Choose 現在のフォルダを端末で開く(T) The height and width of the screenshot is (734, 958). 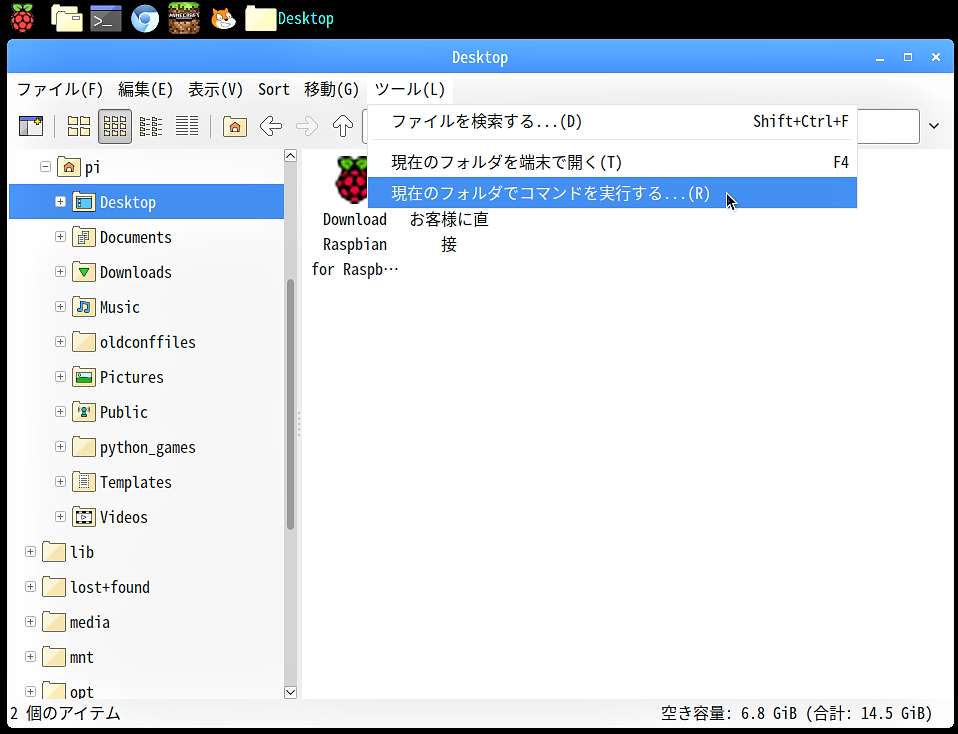point(612,163)
